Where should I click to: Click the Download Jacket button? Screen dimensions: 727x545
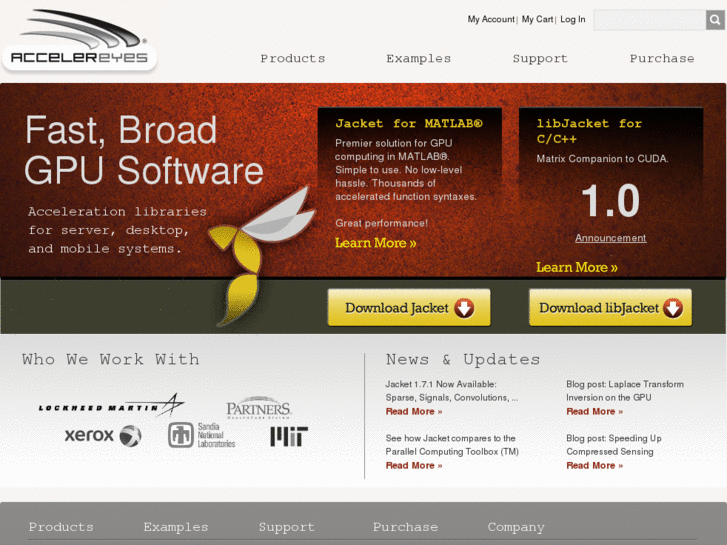(409, 308)
